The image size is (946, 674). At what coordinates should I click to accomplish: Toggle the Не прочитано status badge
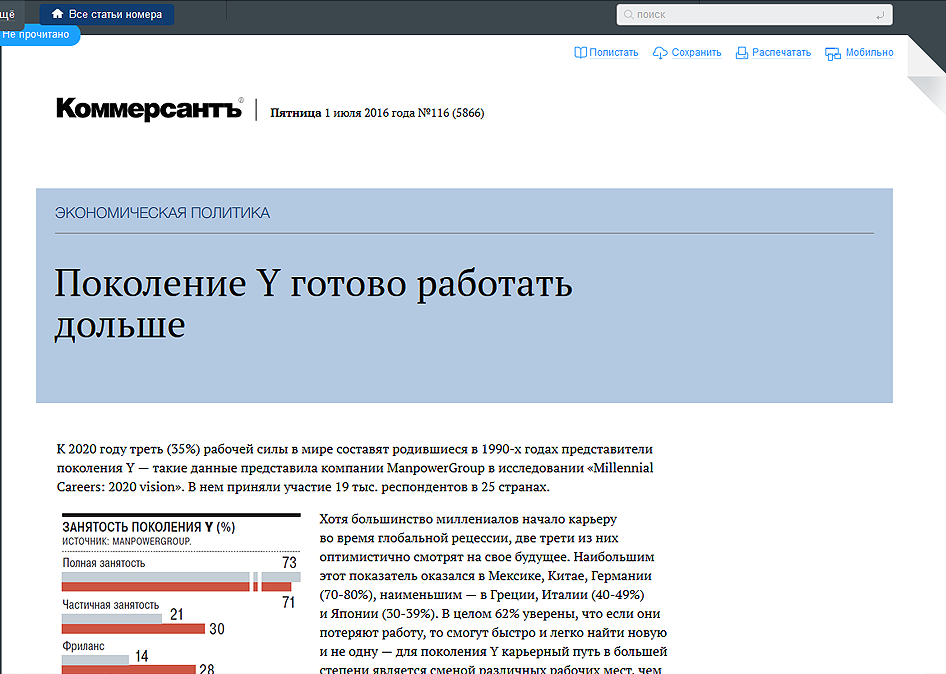36,34
